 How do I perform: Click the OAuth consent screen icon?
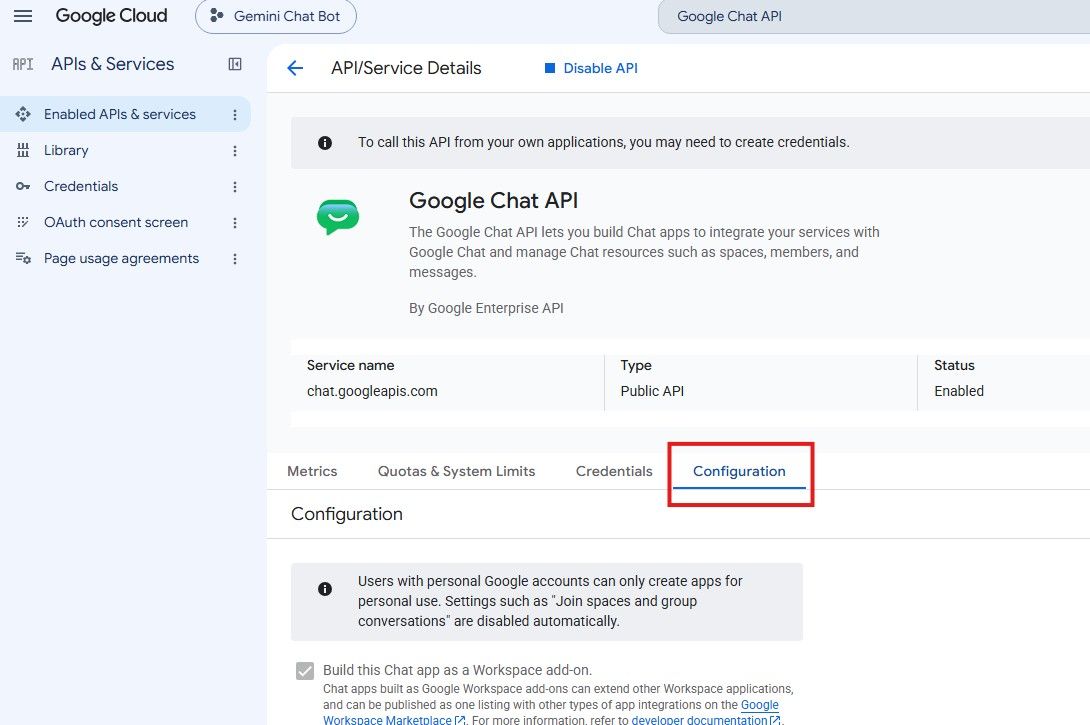coord(23,222)
